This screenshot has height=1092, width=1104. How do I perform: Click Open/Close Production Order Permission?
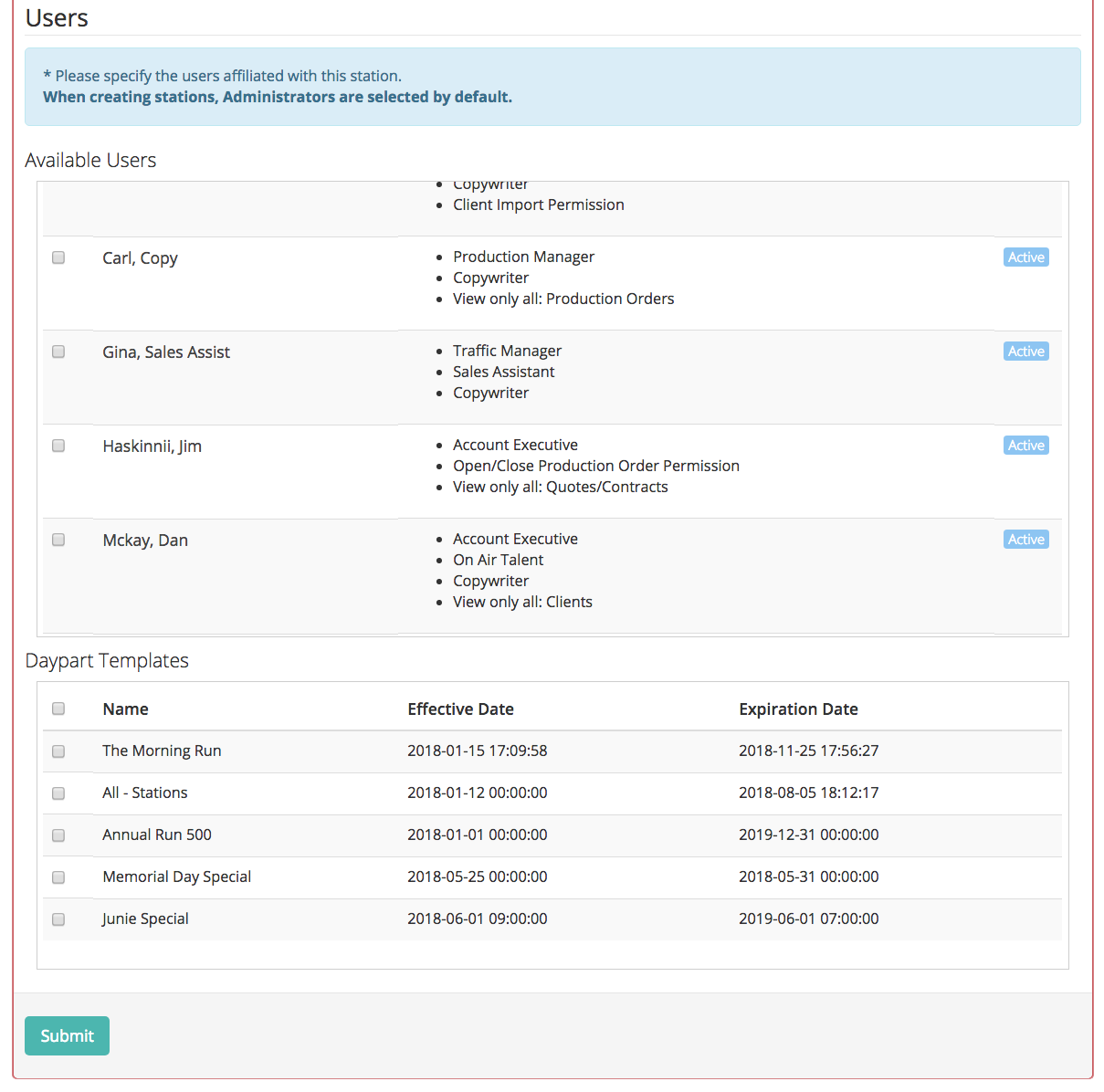[596, 466]
